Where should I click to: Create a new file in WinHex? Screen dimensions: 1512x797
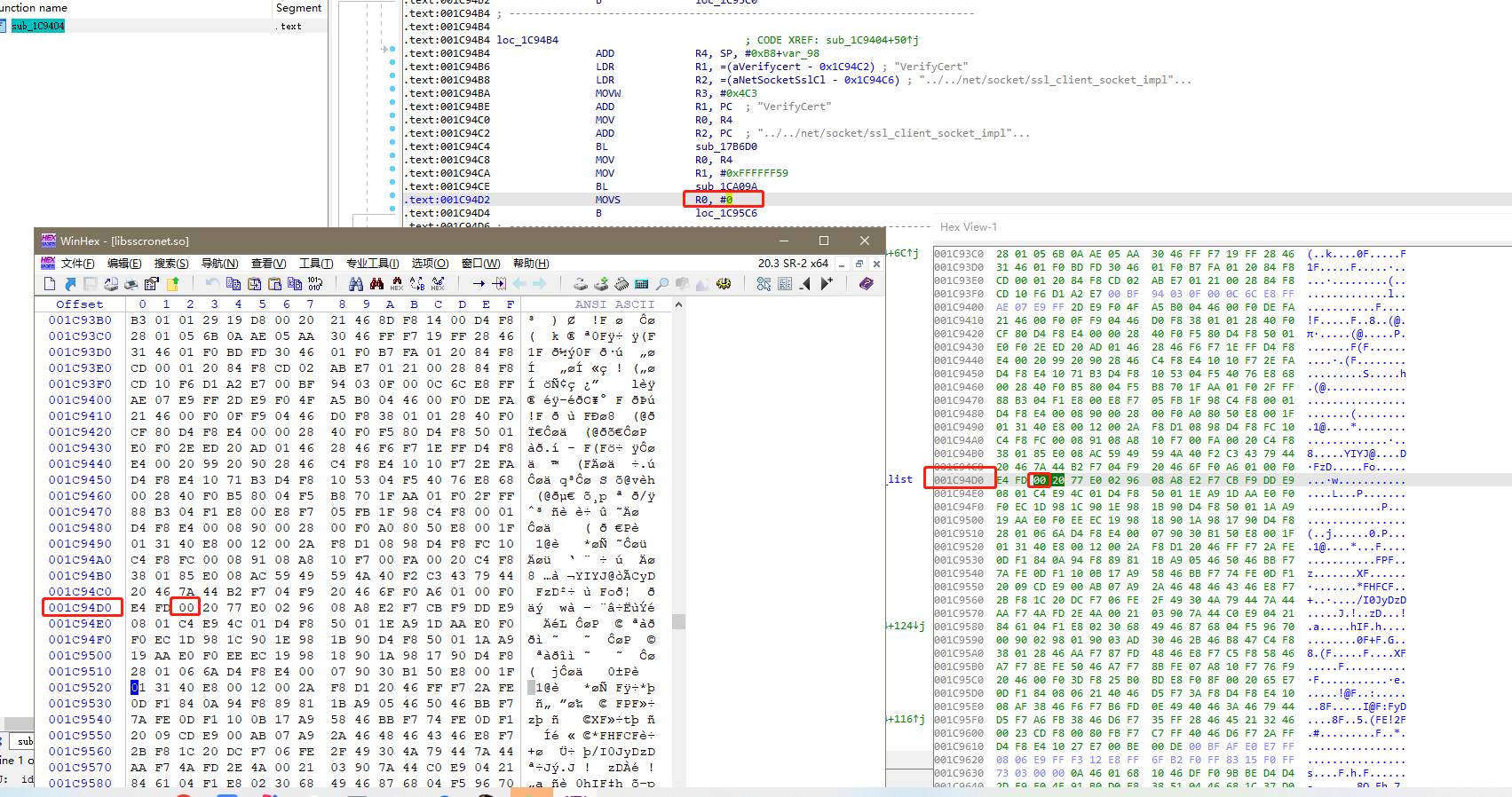click(50, 284)
